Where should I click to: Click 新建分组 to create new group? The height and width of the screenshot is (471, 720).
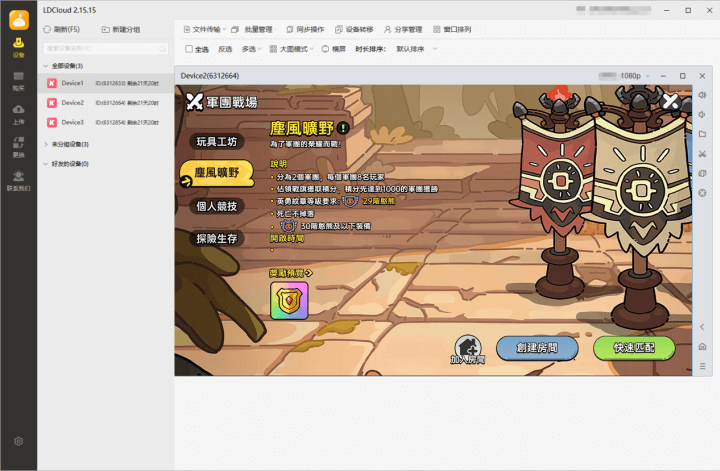121,29
